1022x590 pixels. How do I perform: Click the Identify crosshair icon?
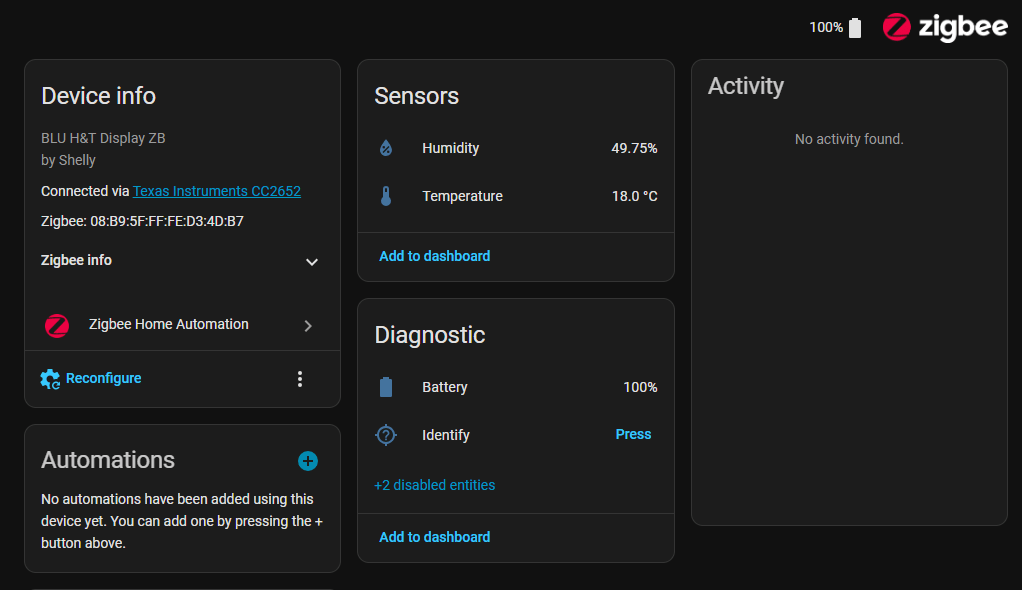click(386, 435)
